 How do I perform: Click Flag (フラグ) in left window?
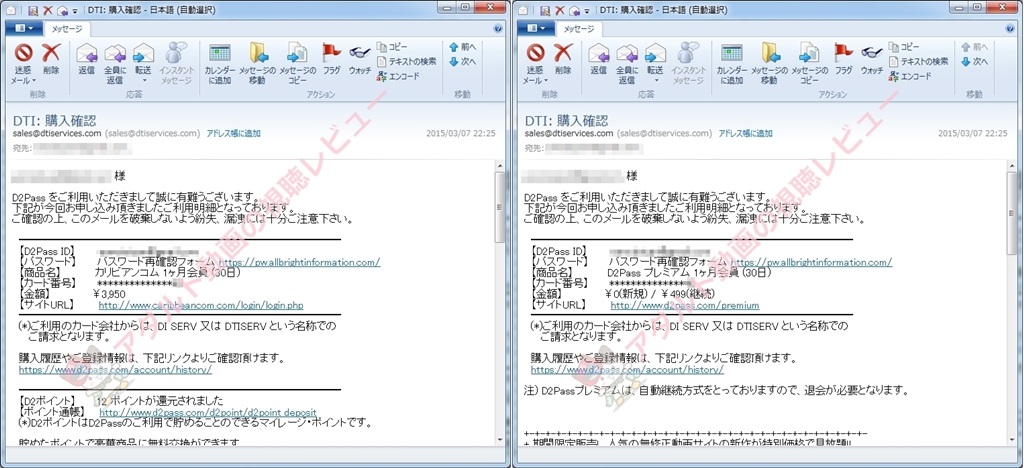click(332, 58)
